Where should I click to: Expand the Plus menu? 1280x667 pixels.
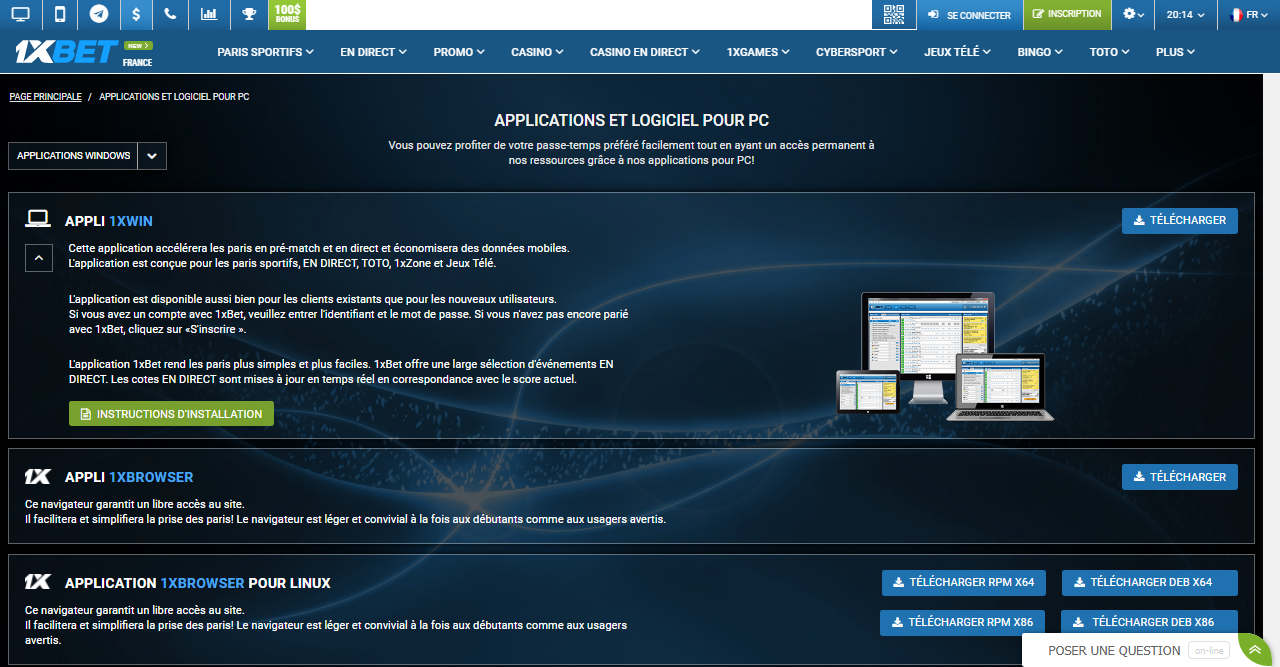point(1175,52)
